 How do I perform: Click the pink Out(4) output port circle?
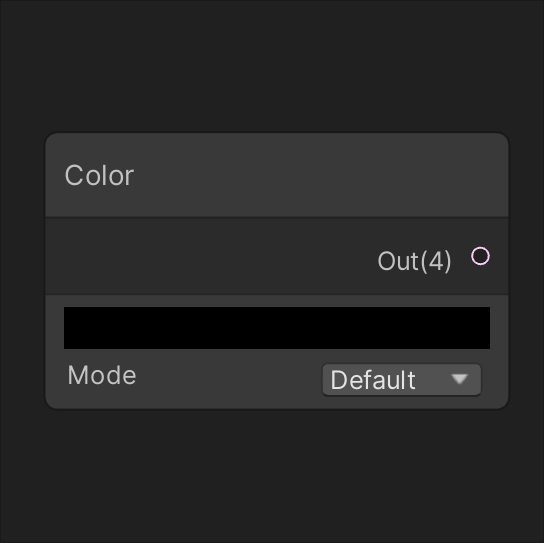click(x=480, y=256)
